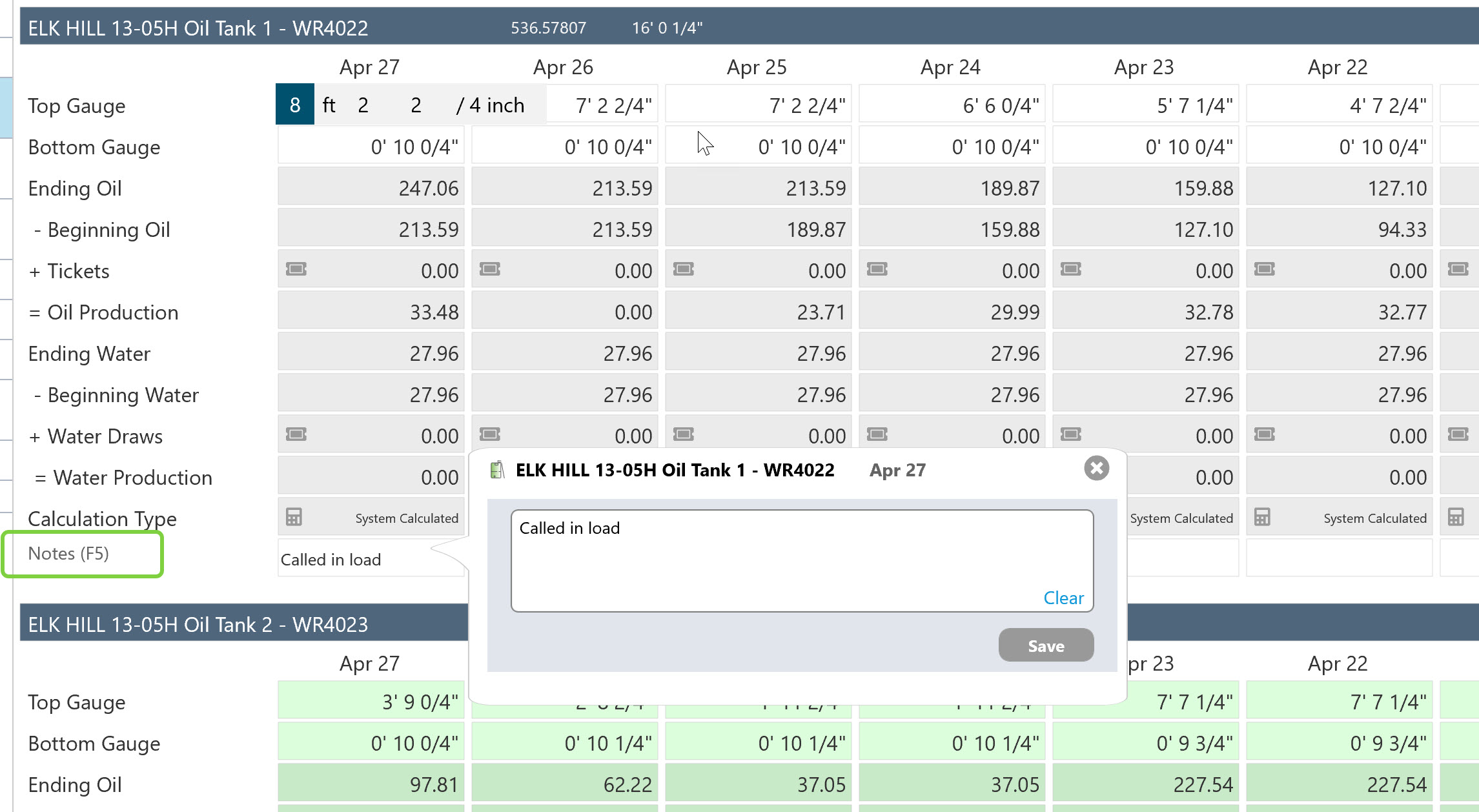Click the Apr 22 Calculation Type calculator icon
Image resolution: width=1479 pixels, height=812 pixels.
tap(1262, 517)
